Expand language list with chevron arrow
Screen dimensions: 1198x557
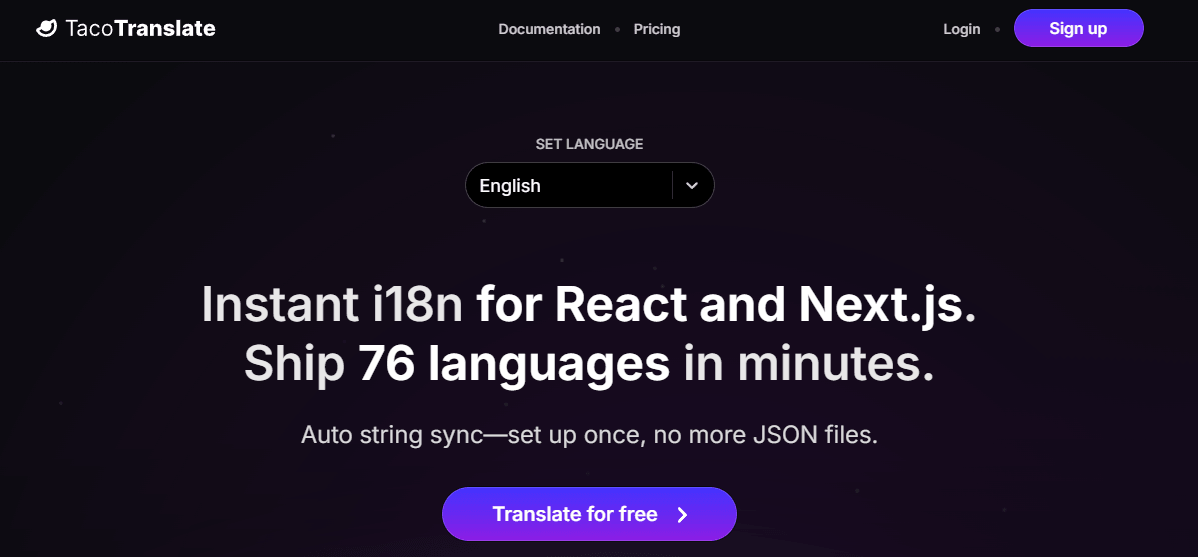(692, 185)
